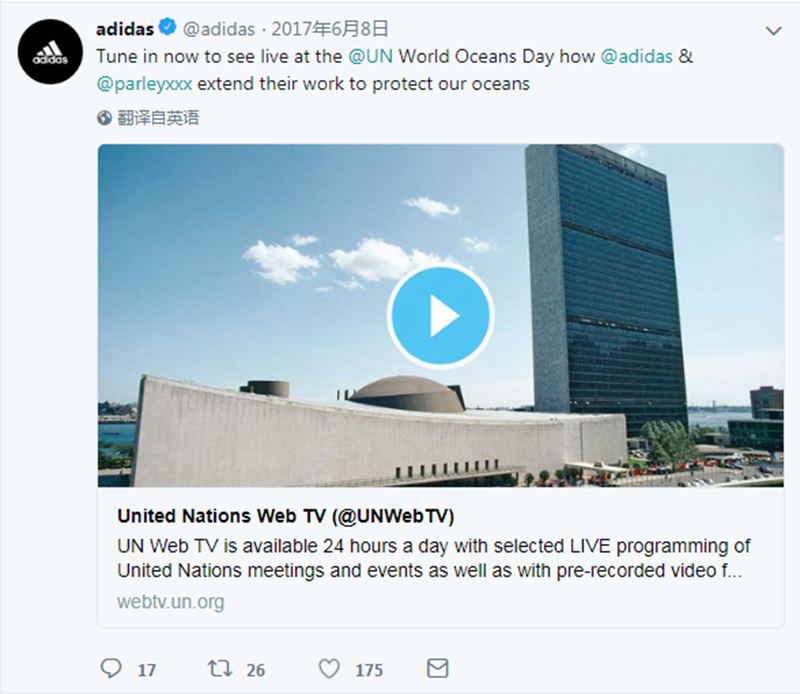800x694 pixels.
Task: Open the @parleyxxx mention link
Action: (144, 84)
